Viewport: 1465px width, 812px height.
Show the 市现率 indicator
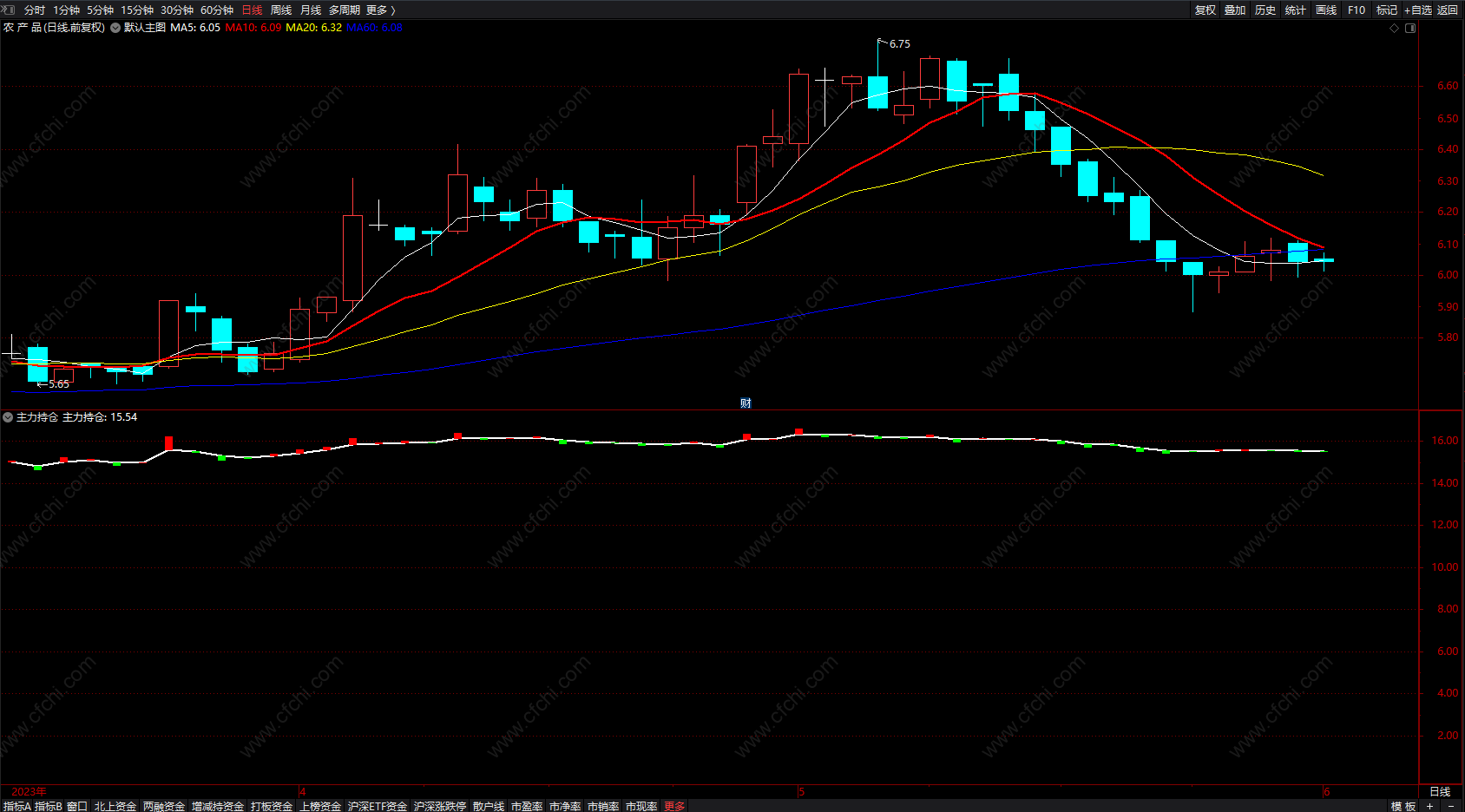tap(641, 806)
